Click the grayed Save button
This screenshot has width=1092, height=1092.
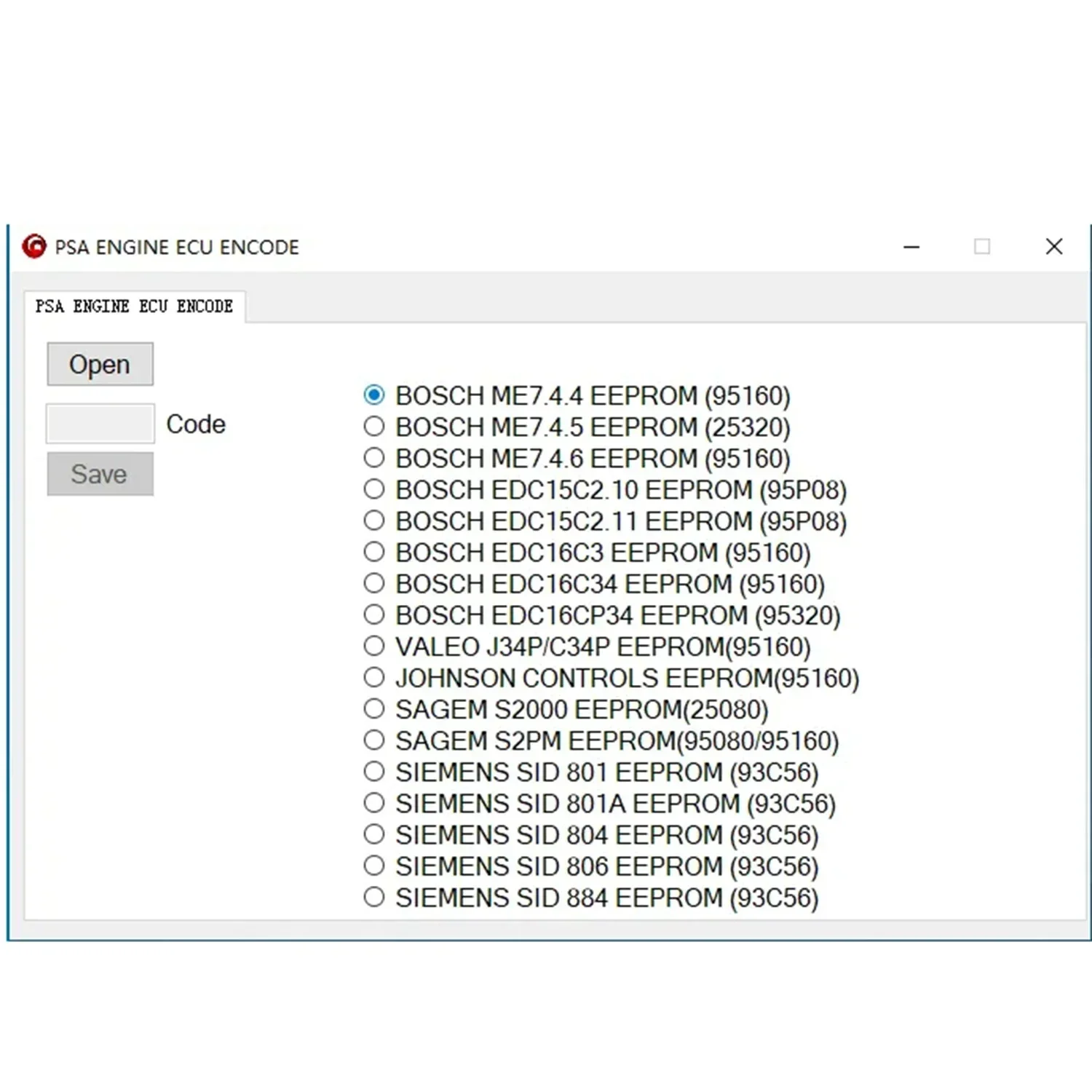(x=100, y=474)
